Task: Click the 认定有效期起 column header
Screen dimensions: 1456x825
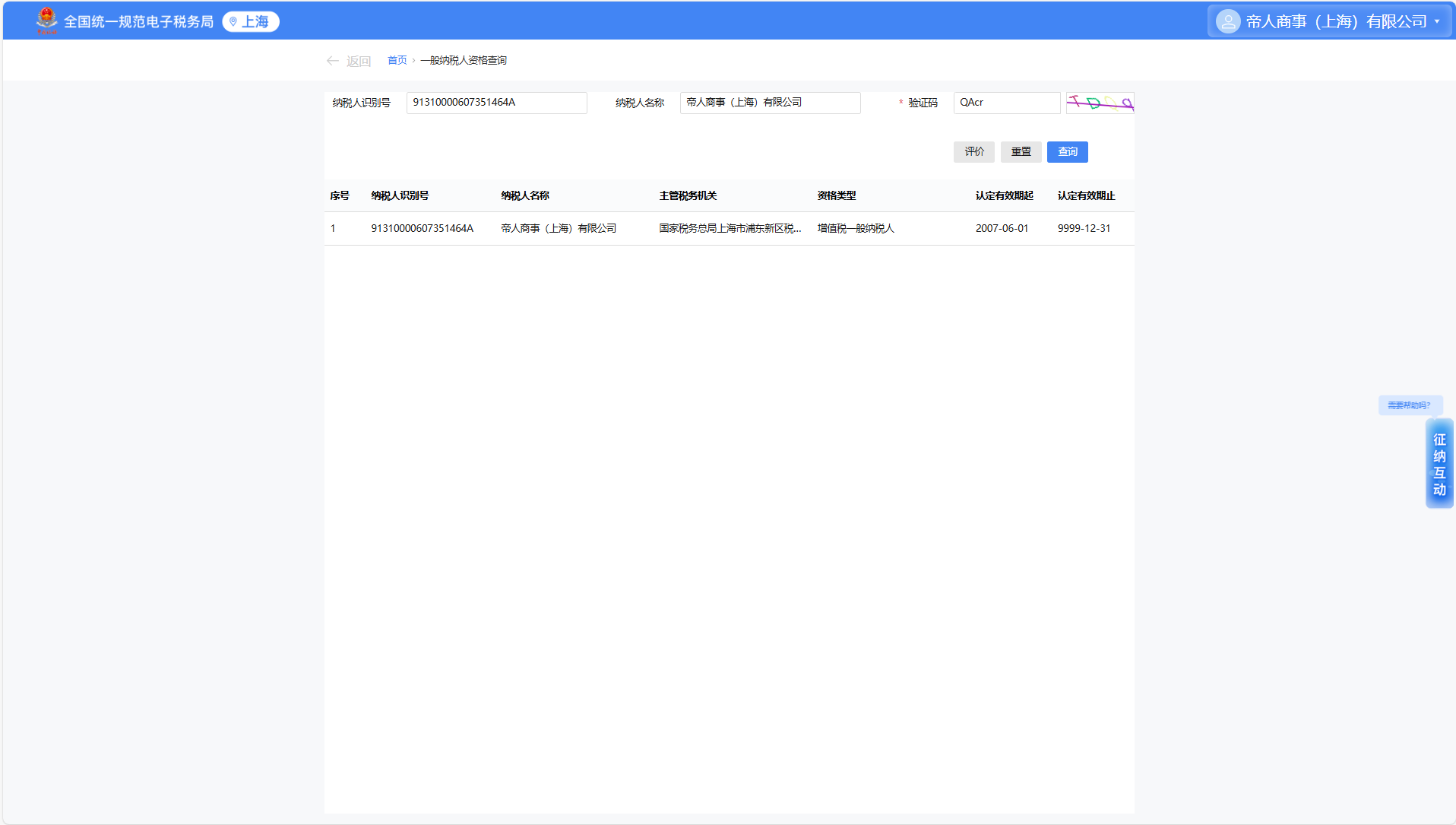Action: 1004,196
